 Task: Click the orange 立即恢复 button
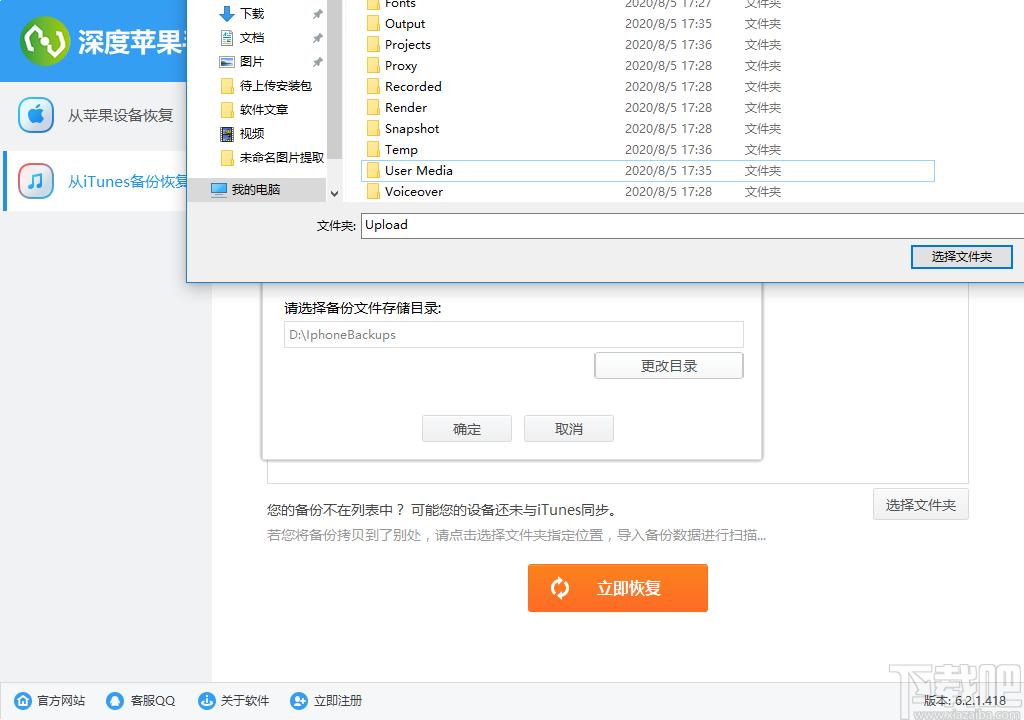(x=618, y=588)
